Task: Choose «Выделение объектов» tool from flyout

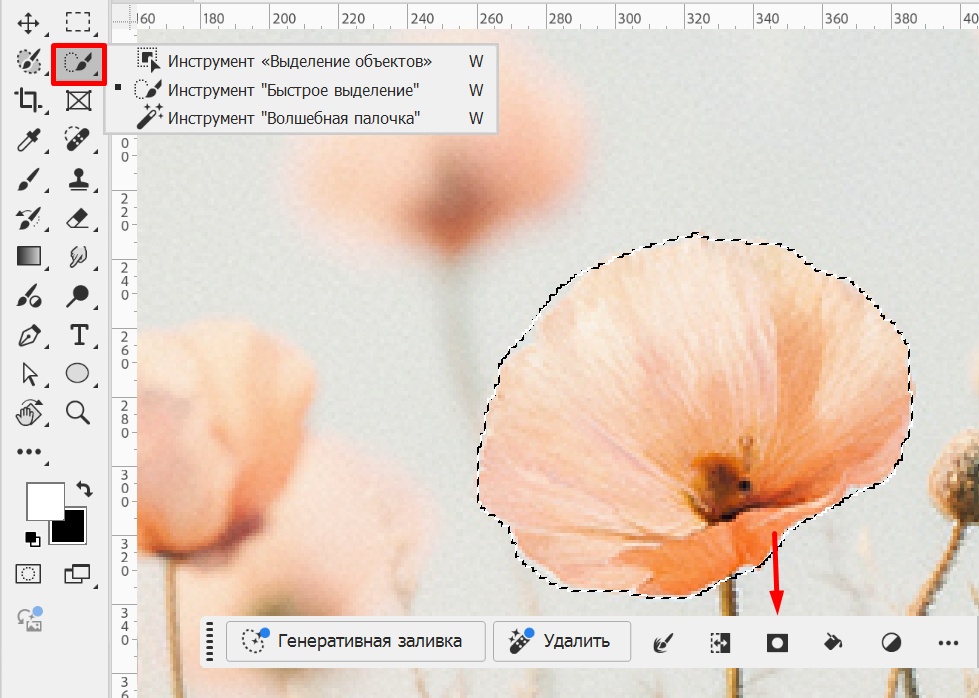Action: (299, 61)
